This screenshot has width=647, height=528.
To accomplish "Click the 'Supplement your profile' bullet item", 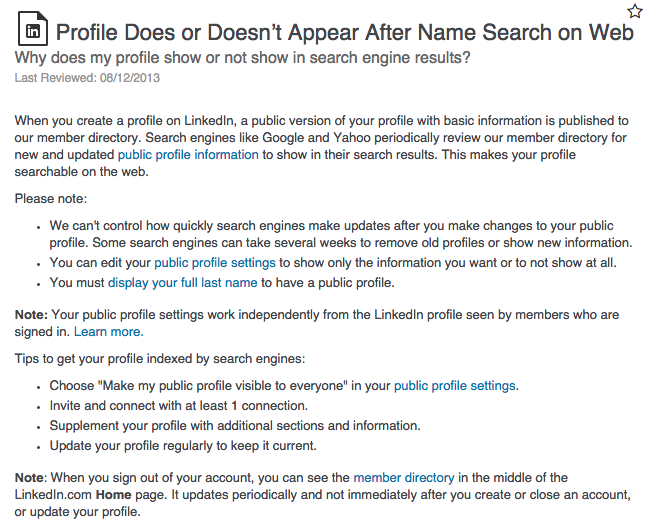I will coord(235,426).
